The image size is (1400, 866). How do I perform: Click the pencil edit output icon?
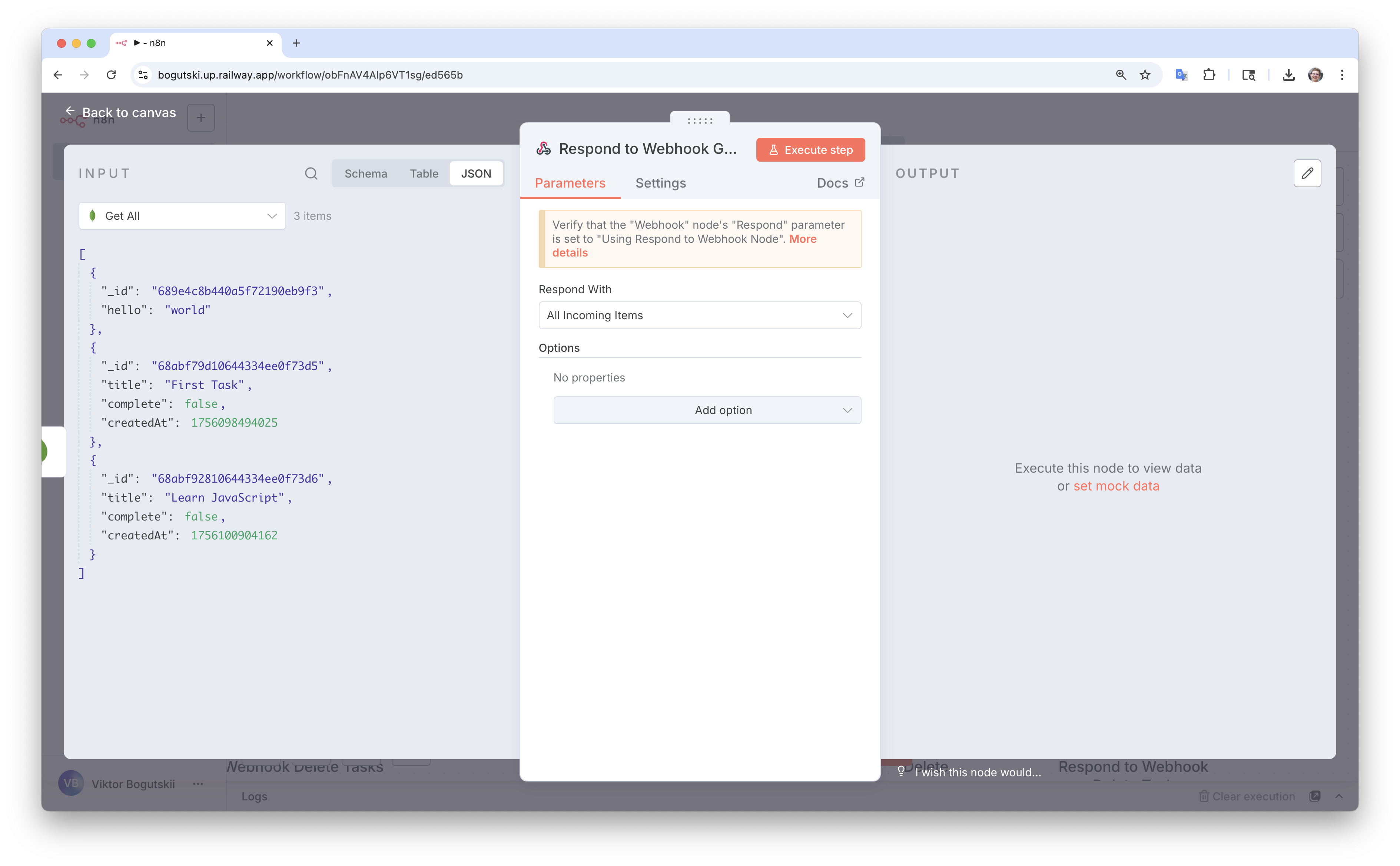click(1307, 173)
